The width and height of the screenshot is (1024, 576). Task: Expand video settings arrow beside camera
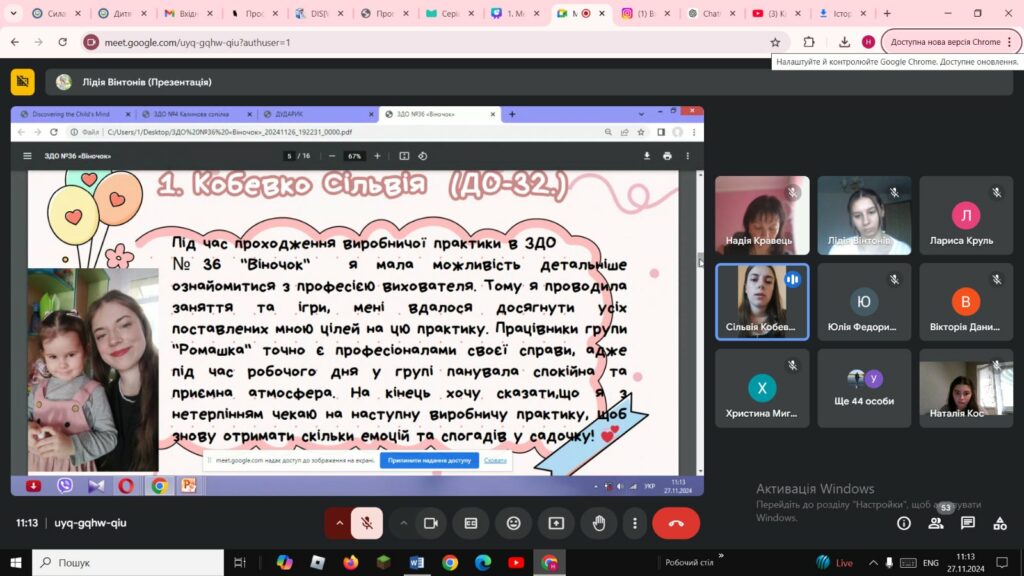pos(404,523)
